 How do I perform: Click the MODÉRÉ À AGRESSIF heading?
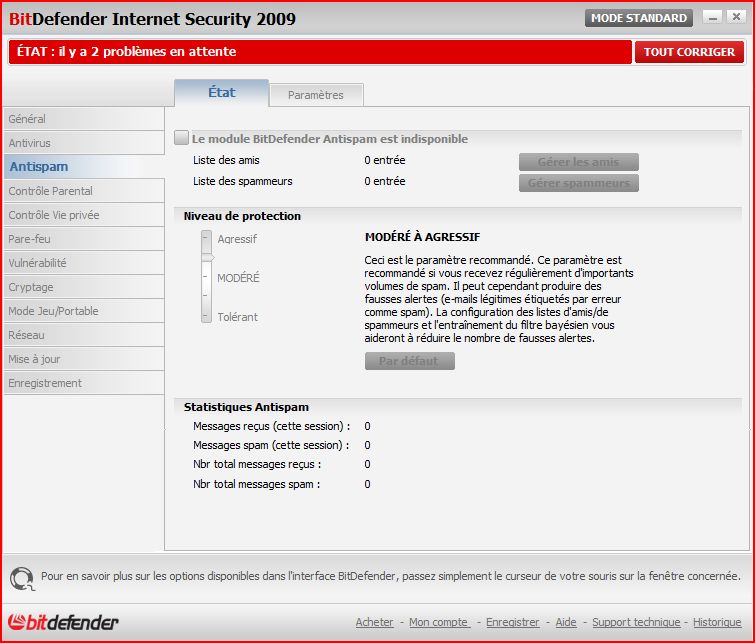tap(422, 237)
